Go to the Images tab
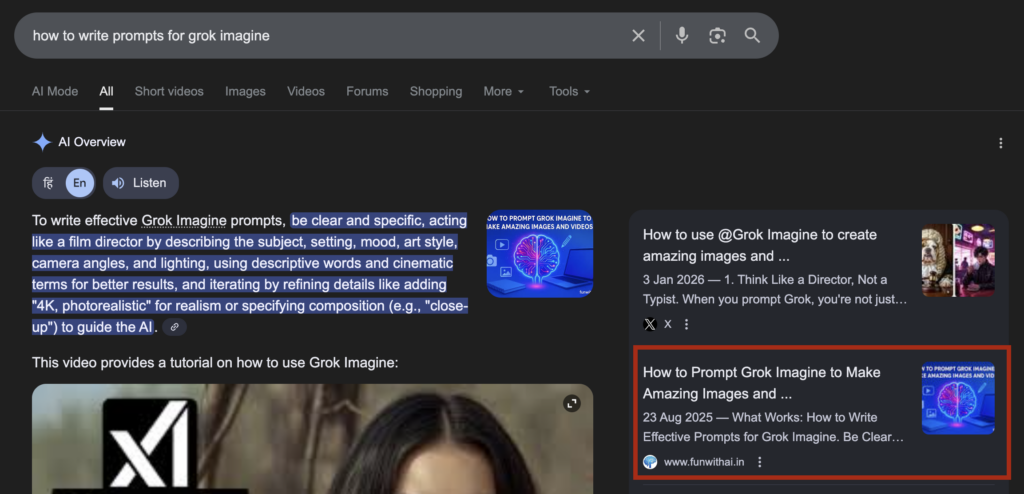 click(246, 91)
